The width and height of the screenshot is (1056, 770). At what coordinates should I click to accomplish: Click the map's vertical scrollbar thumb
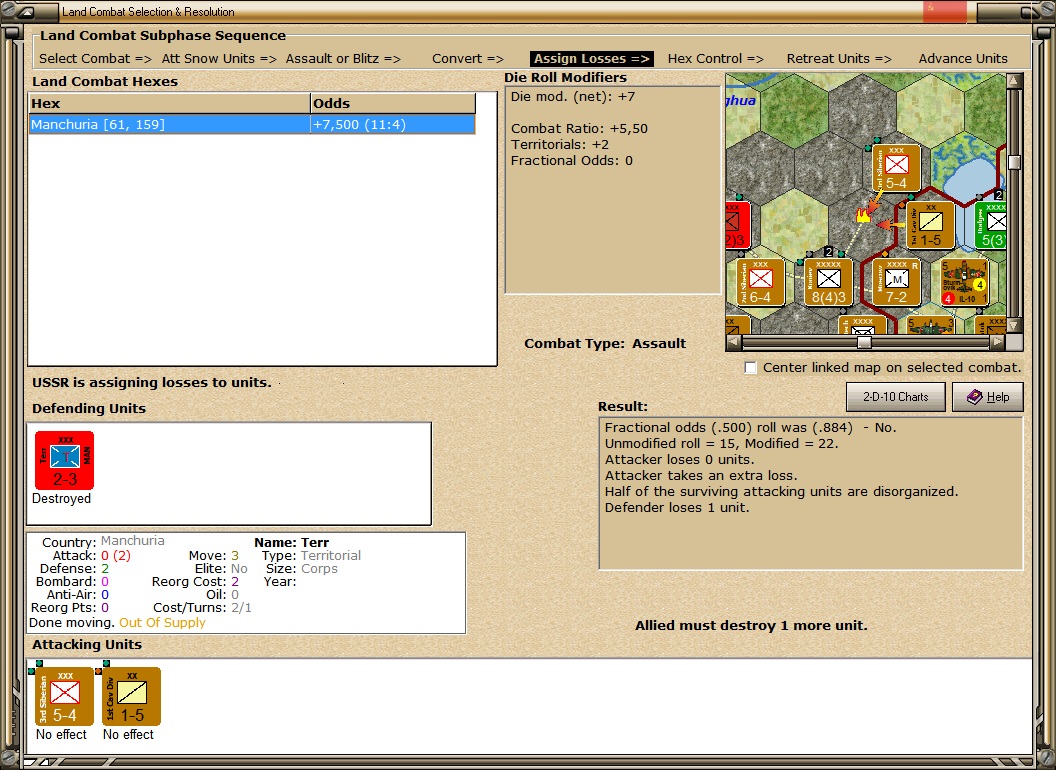tap(1014, 162)
